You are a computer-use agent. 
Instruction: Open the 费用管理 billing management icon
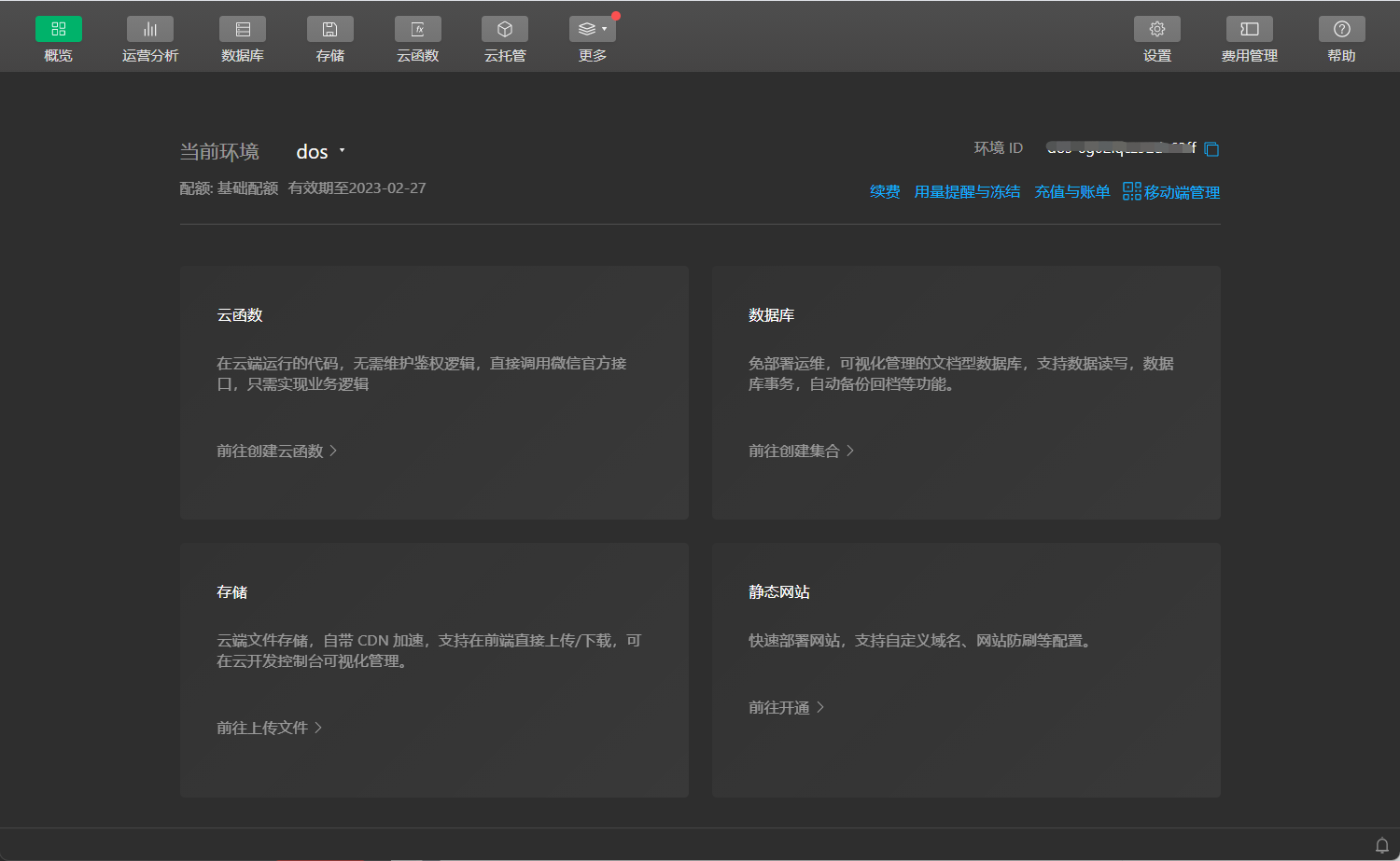(1248, 29)
